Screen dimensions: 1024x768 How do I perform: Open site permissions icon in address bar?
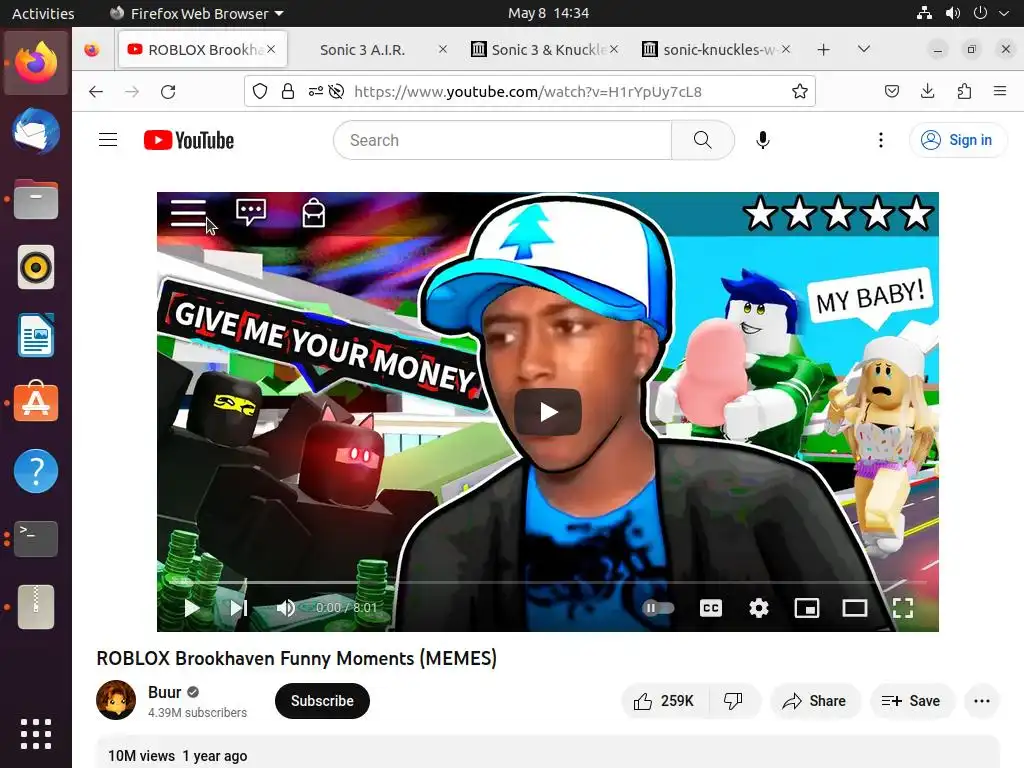(315, 91)
